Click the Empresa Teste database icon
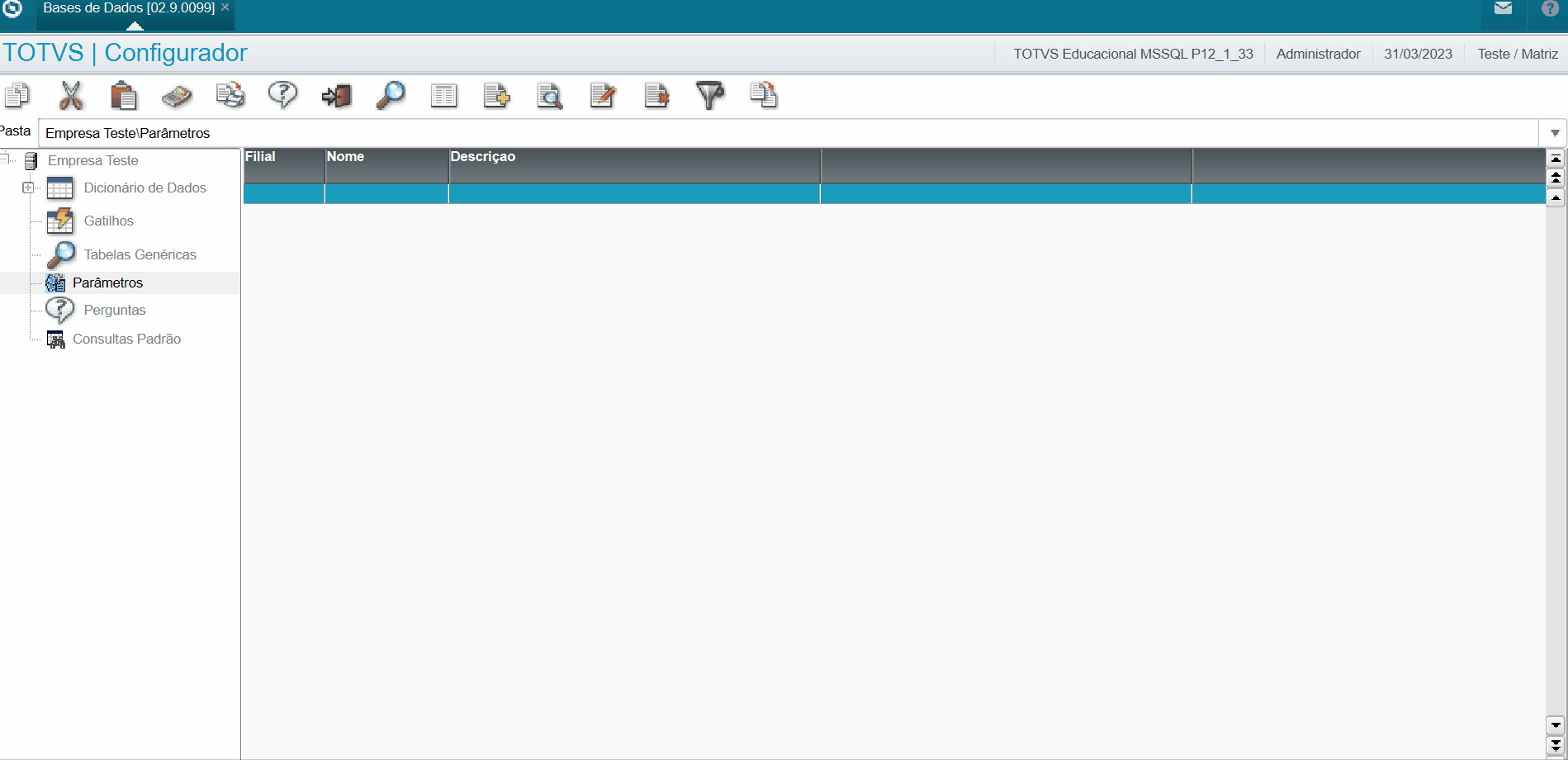 31,160
